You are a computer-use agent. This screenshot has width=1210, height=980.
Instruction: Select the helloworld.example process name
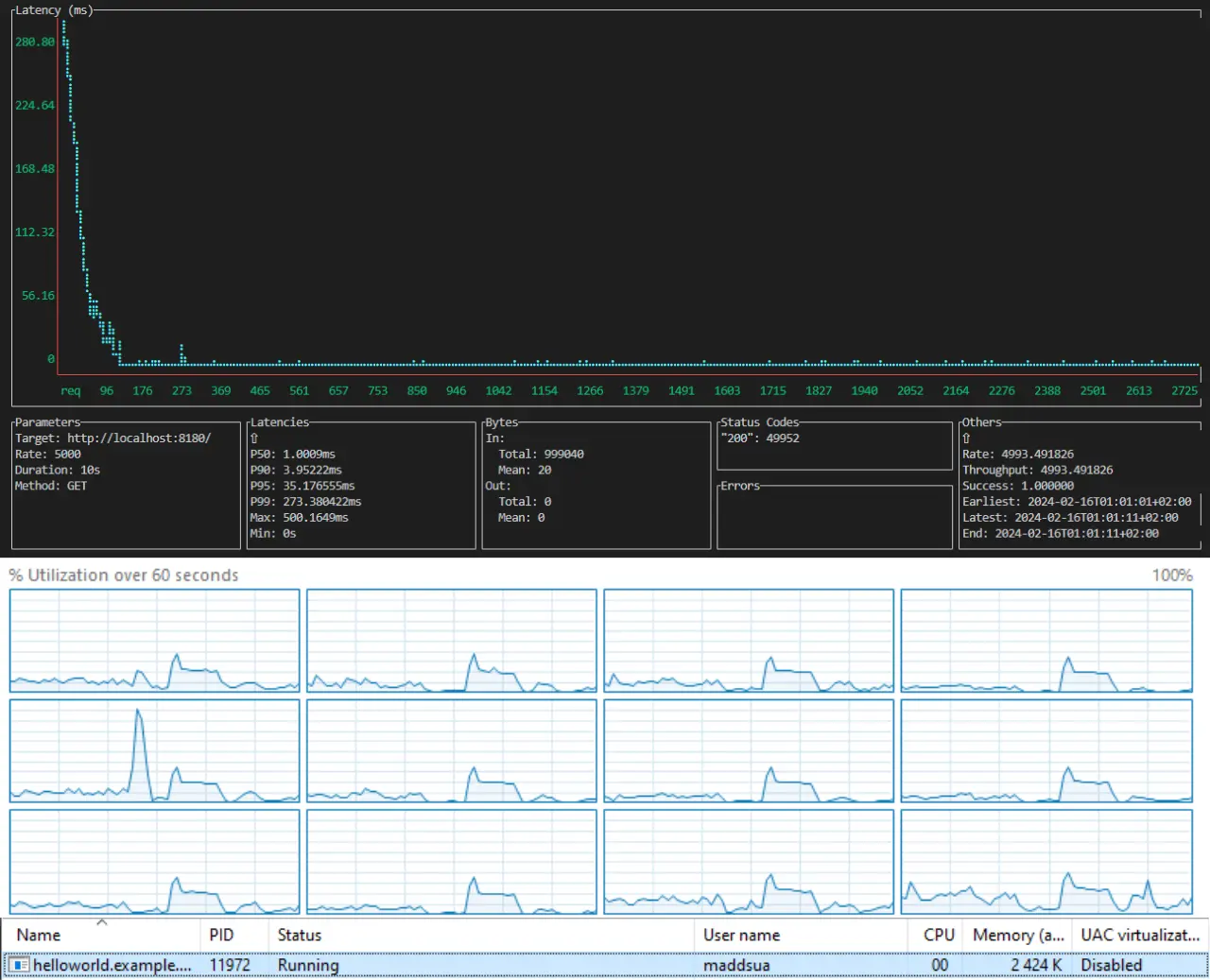112,965
